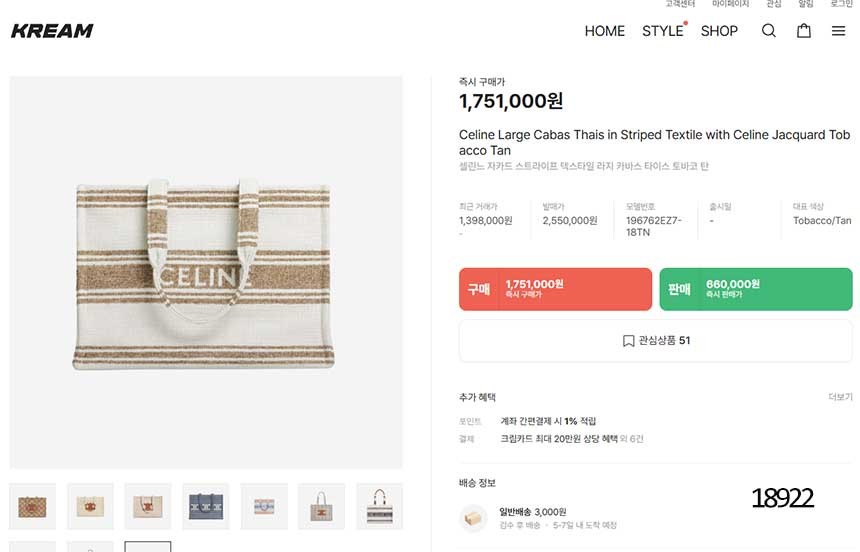
Task: Open the shopping bag icon
Action: 804,31
